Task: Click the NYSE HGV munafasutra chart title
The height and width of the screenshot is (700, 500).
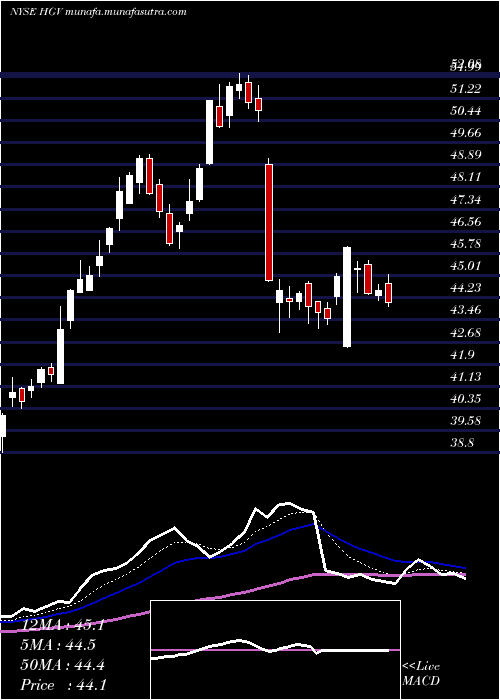Action: [97, 12]
